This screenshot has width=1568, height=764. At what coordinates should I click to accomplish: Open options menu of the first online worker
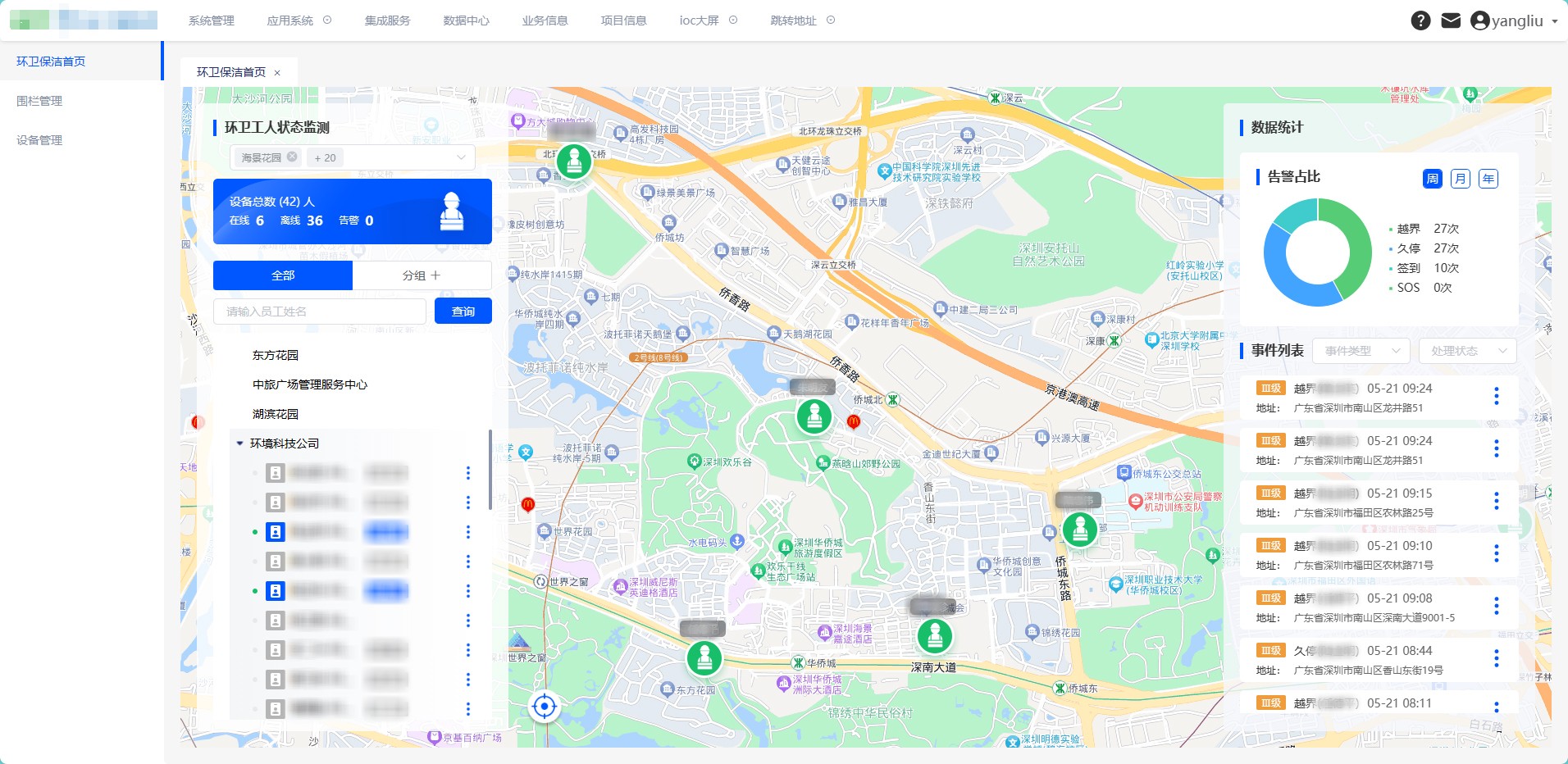[x=468, y=532]
